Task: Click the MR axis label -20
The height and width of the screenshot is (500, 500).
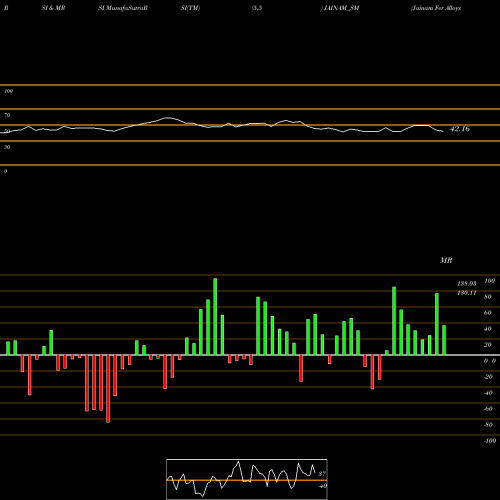Action: coord(488,377)
